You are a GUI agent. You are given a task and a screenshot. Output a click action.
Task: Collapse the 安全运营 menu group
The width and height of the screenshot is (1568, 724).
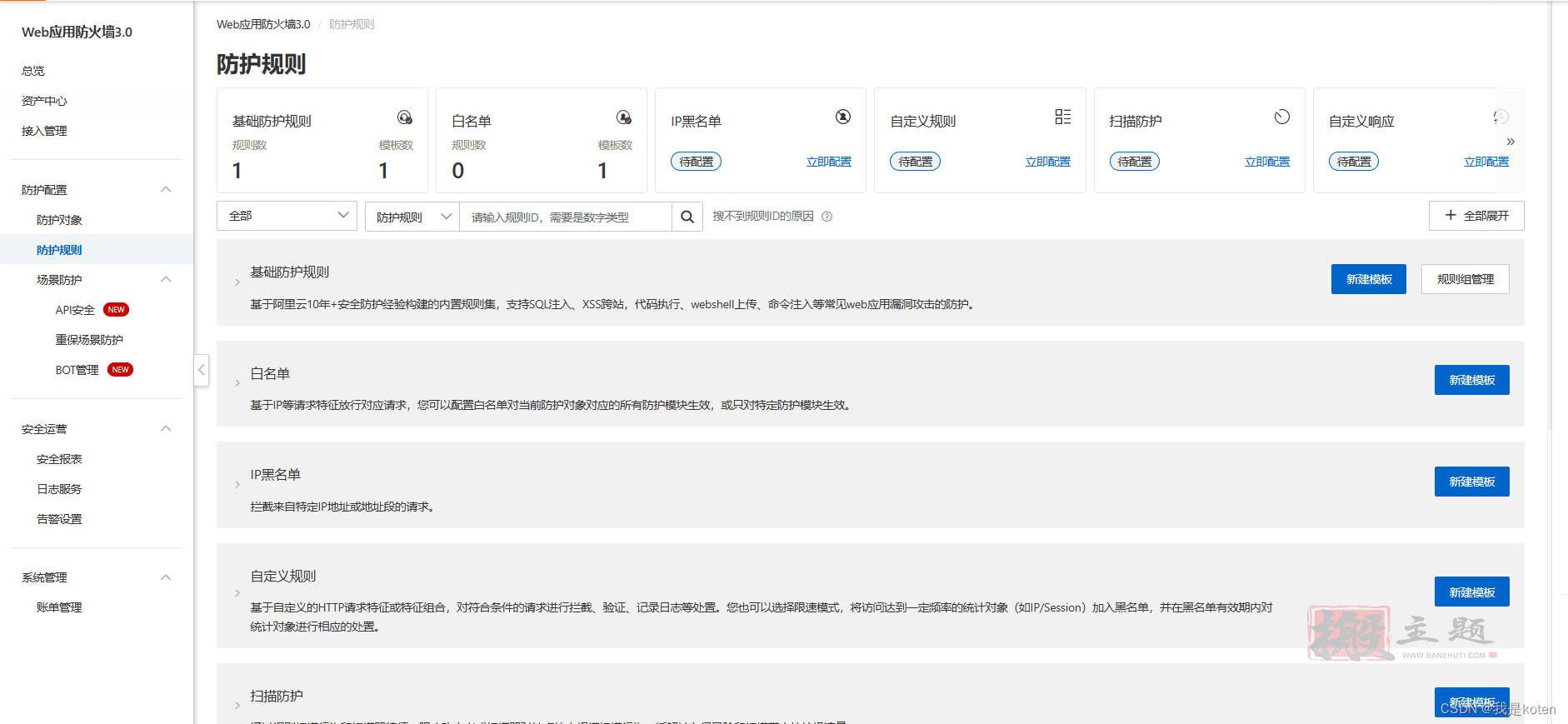point(166,429)
